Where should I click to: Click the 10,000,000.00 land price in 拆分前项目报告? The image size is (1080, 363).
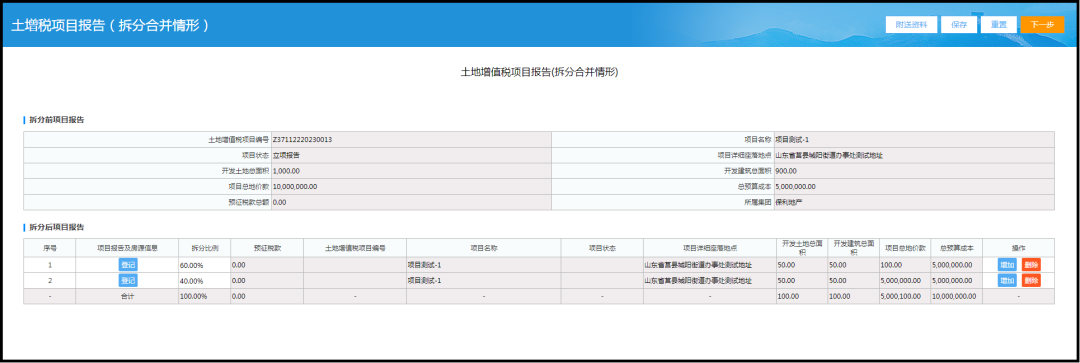(295, 187)
